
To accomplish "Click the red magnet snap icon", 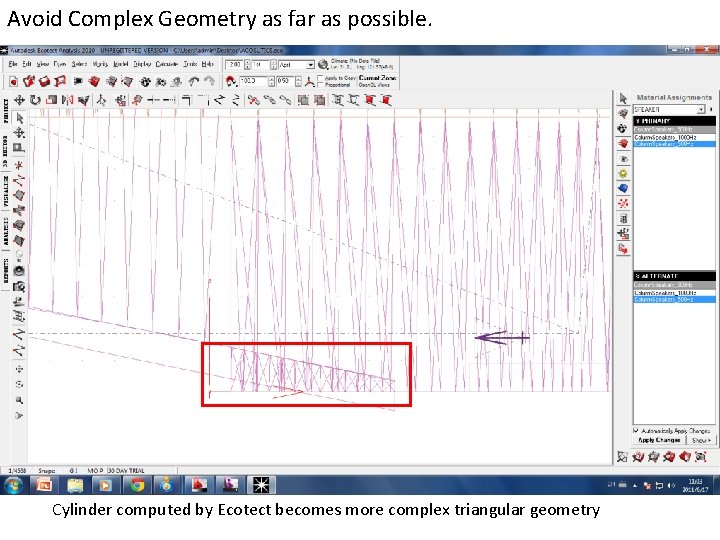I will [231, 82].
